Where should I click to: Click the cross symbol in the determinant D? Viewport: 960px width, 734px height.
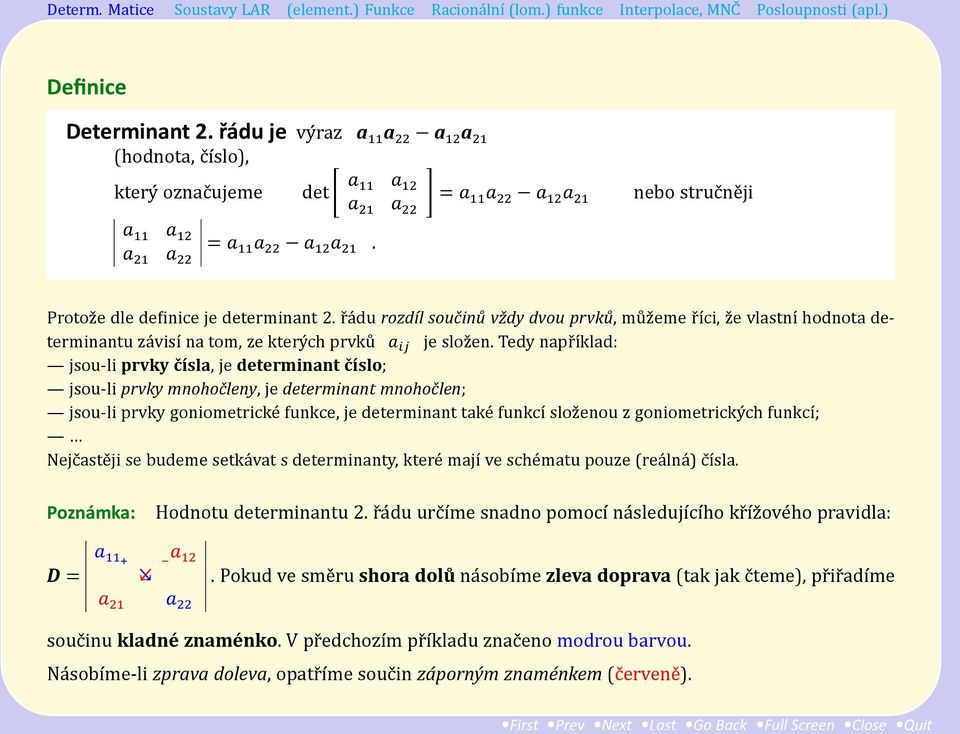click(145, 575)
